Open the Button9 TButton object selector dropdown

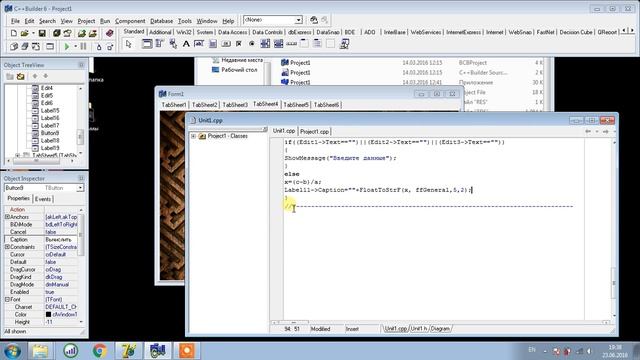80,188
